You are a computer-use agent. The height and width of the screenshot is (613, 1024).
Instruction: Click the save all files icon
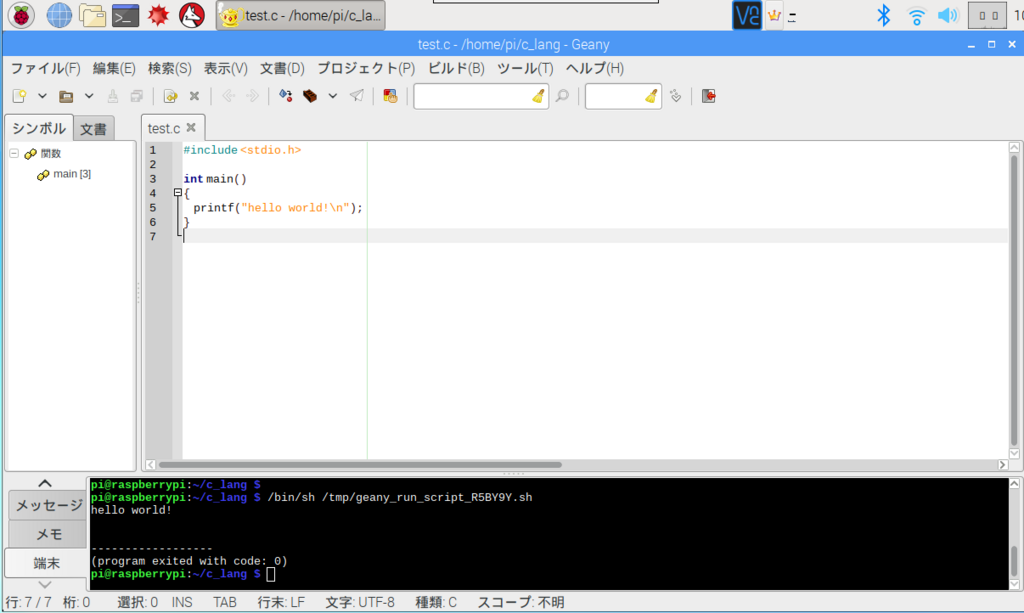tap(136, 97)
